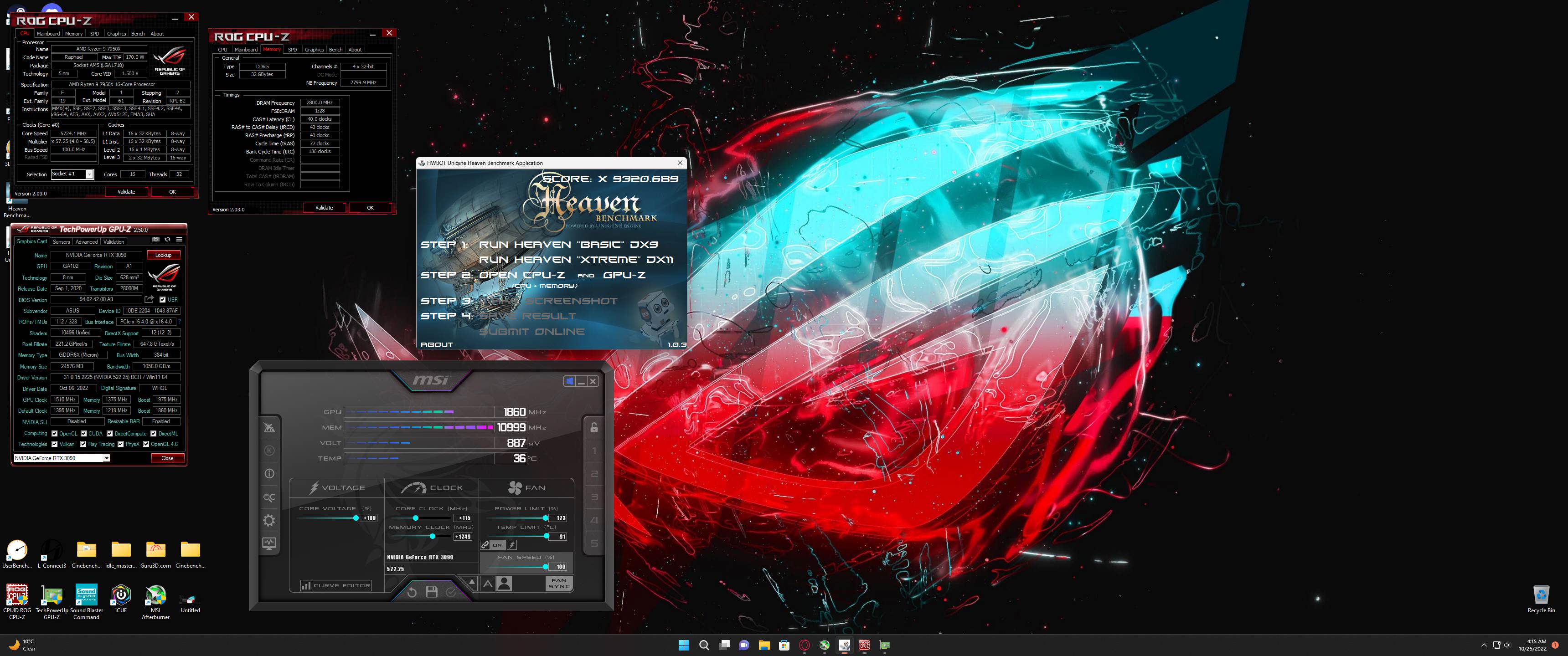
Task: Open File Explorer from the taskbar
Action: tap(764, 645)
